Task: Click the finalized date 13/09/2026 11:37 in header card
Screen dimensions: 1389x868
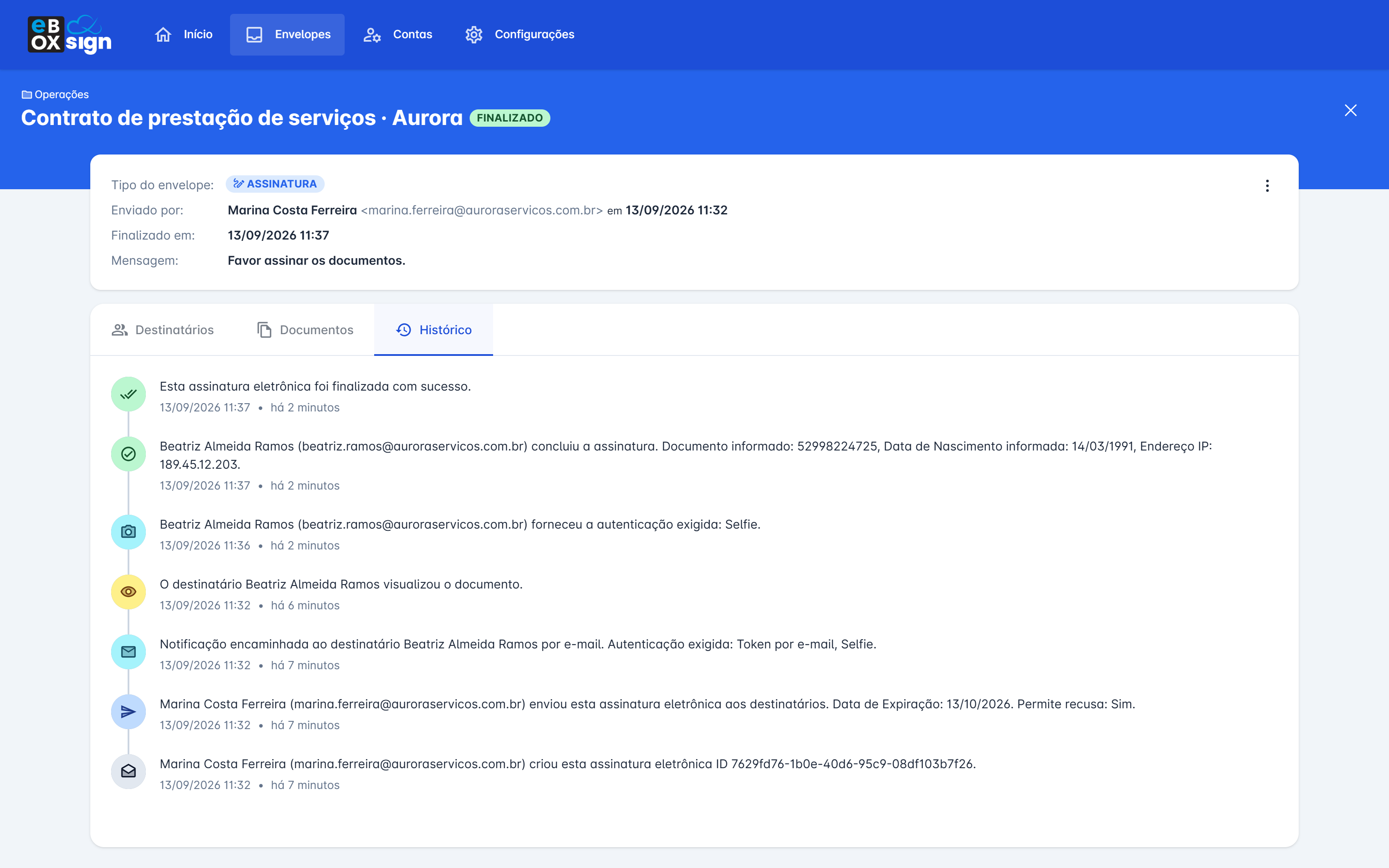Action: (x=278, y=235)
